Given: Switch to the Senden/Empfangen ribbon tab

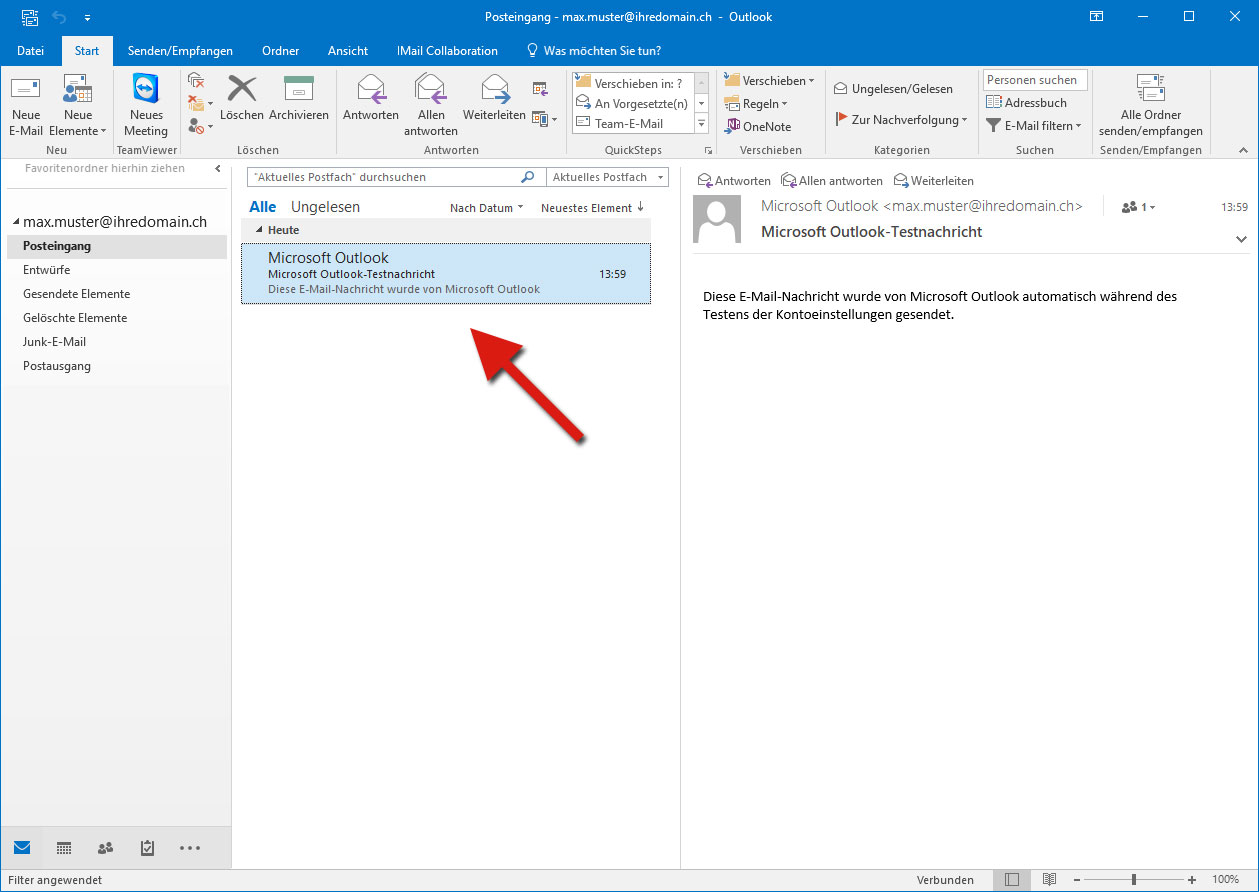Looking at the screenshot, I should pyautogui.click(x=180, y=51).
